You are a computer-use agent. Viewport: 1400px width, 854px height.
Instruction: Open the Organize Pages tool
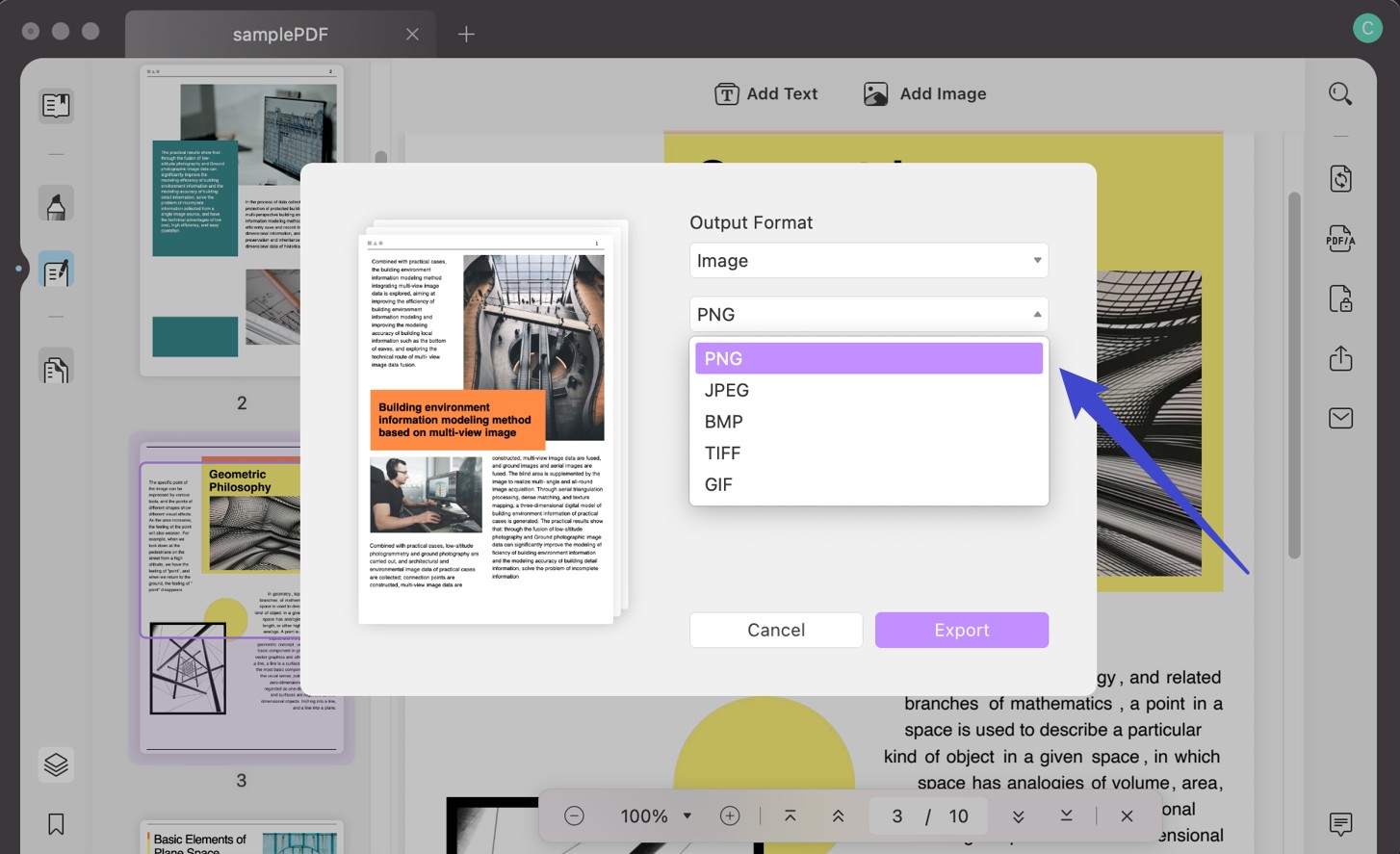click(x=55, y=367)
